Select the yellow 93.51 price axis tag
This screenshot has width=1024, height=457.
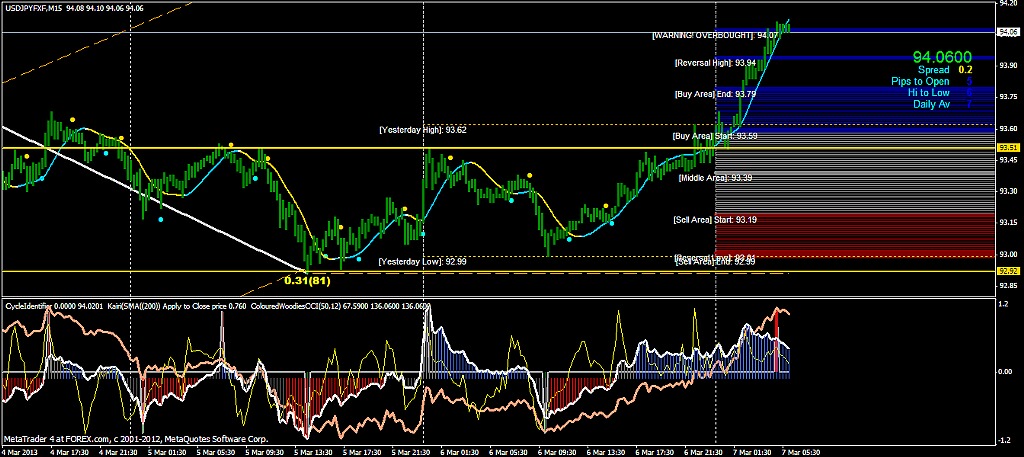pyautogui.click(x=1008, y=148)
